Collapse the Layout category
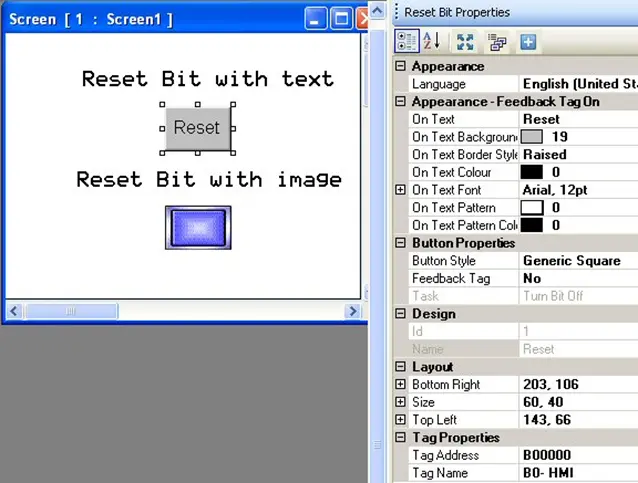This screenshot has width=638, height=483. (400, 367)
